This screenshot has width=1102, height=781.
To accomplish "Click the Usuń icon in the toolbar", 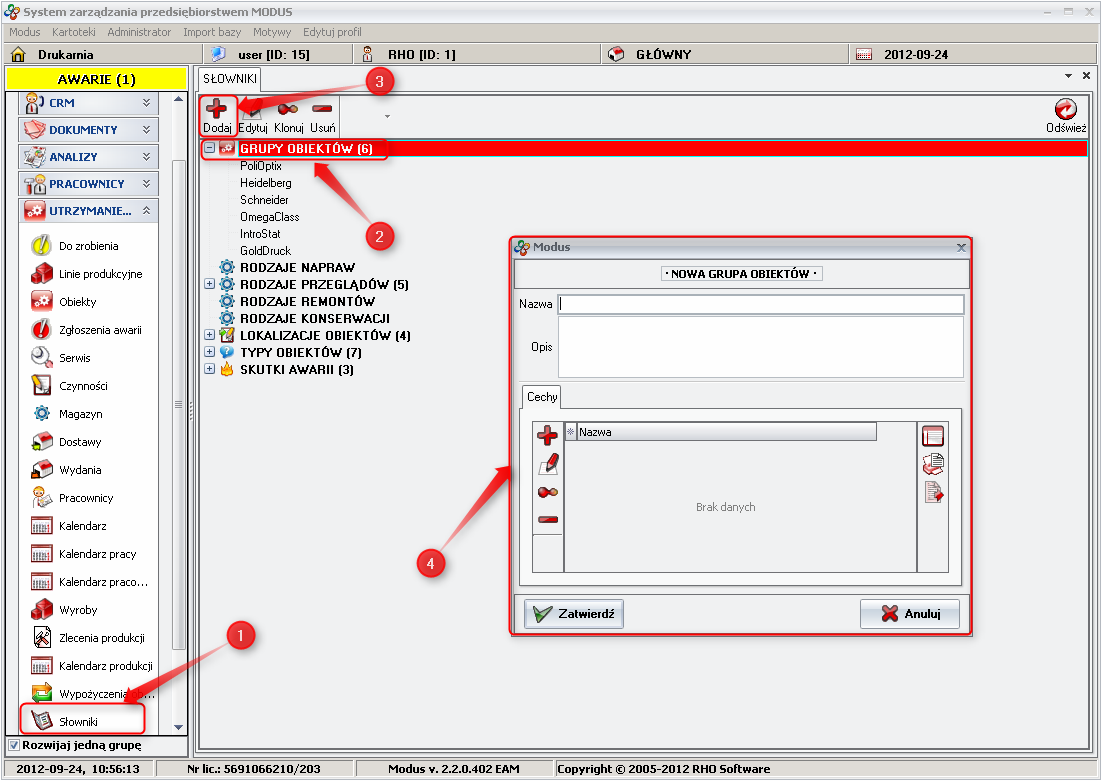I will click(x=322, y=112).
